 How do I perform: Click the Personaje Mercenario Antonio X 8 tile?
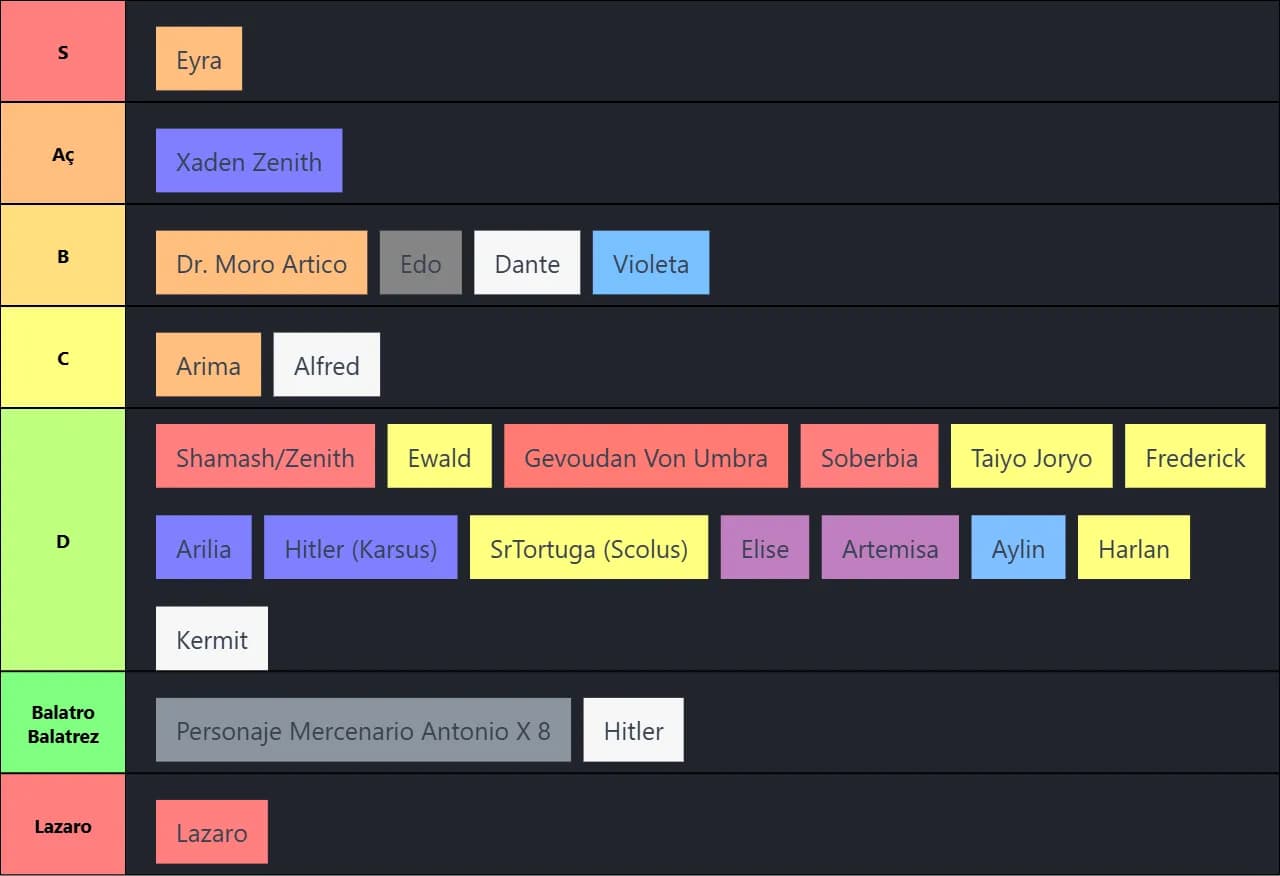[x=363, y=730]
